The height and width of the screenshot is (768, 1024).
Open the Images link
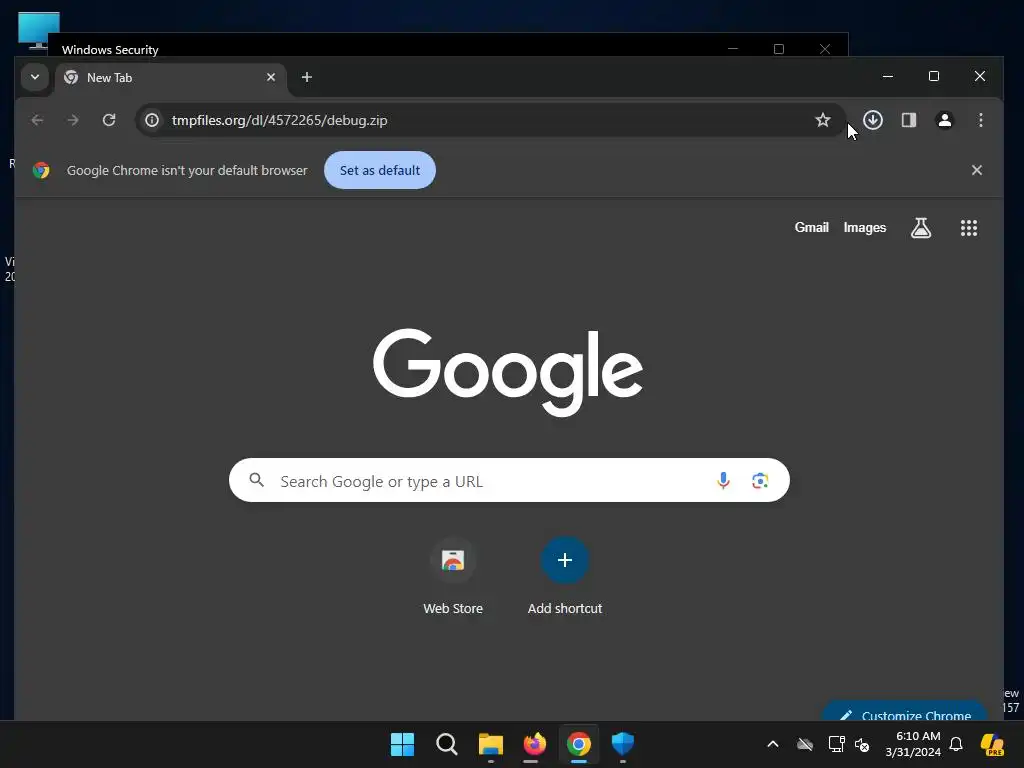click(865, 227)
